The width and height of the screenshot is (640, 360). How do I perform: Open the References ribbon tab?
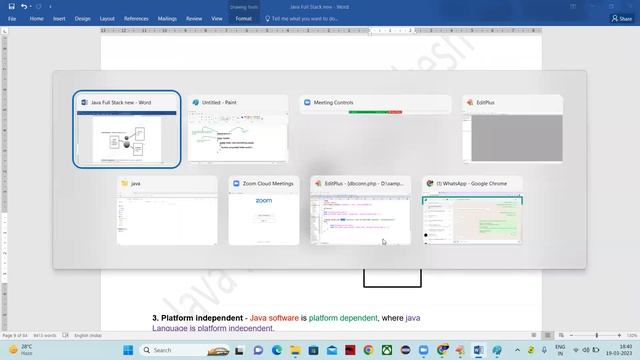coord(136,19)
